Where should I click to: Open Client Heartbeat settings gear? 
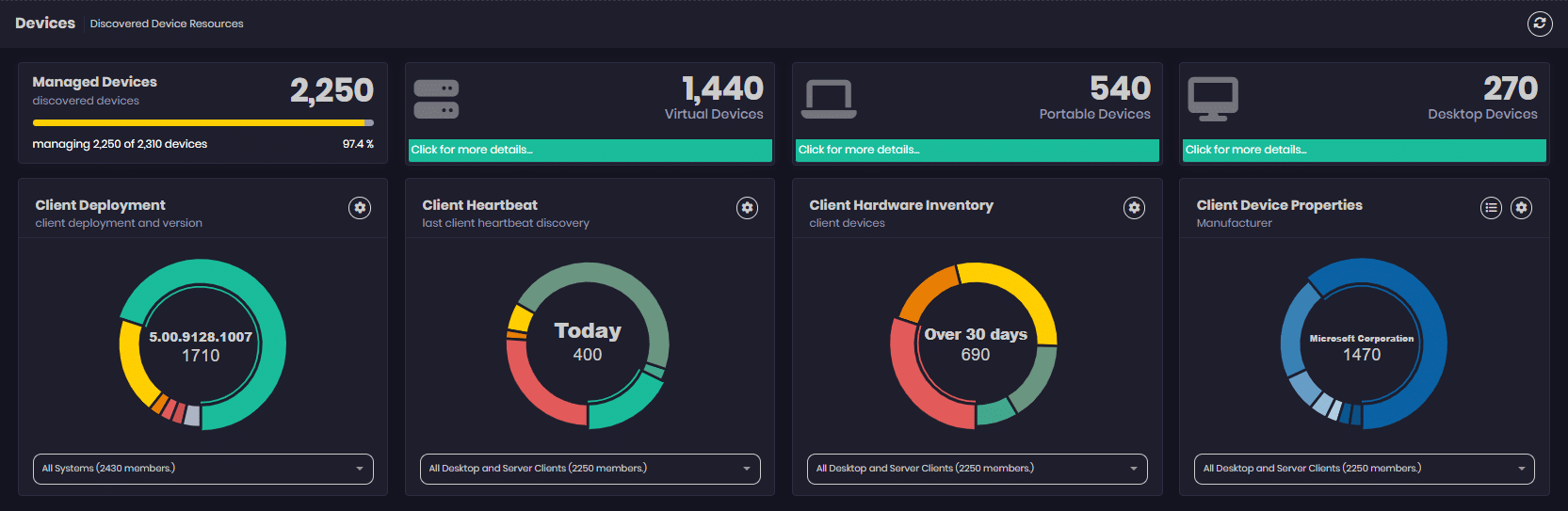pos(747,208)
